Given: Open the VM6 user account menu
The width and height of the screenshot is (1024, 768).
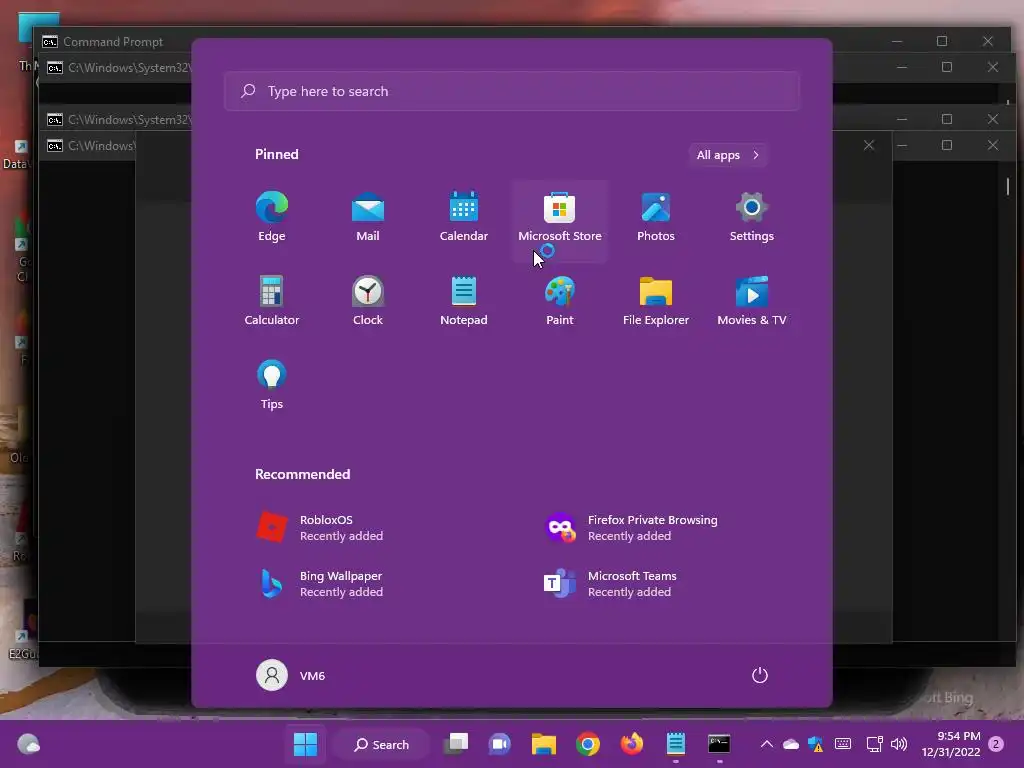Looking at the screenshot, I should (x=291, y=675).
